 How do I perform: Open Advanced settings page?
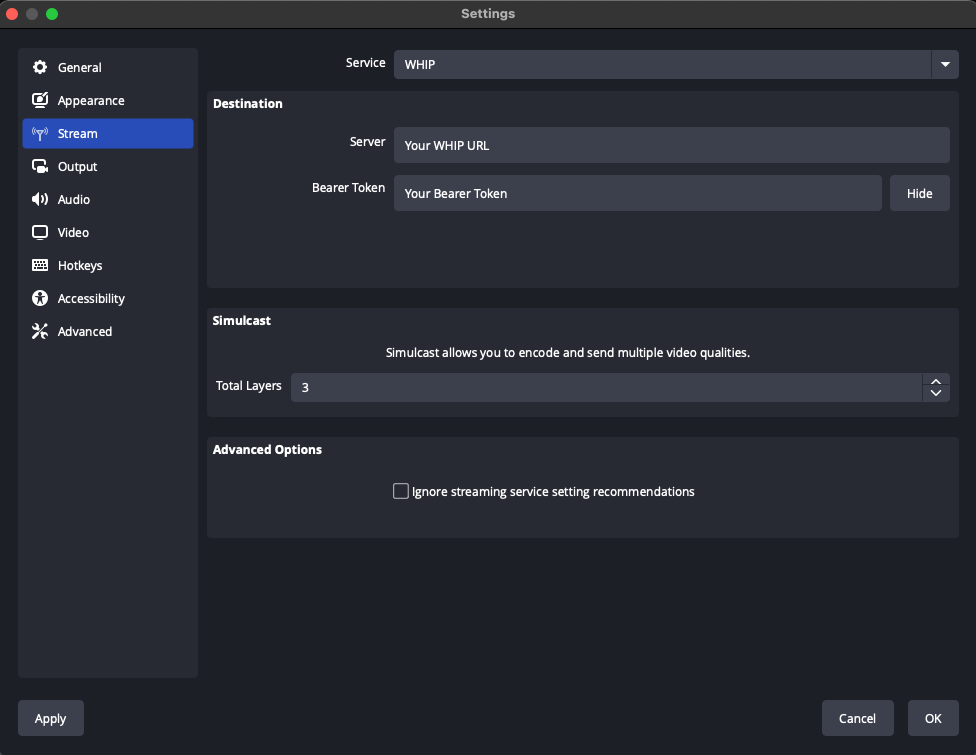pyautogui.click(x=108, y=331)
